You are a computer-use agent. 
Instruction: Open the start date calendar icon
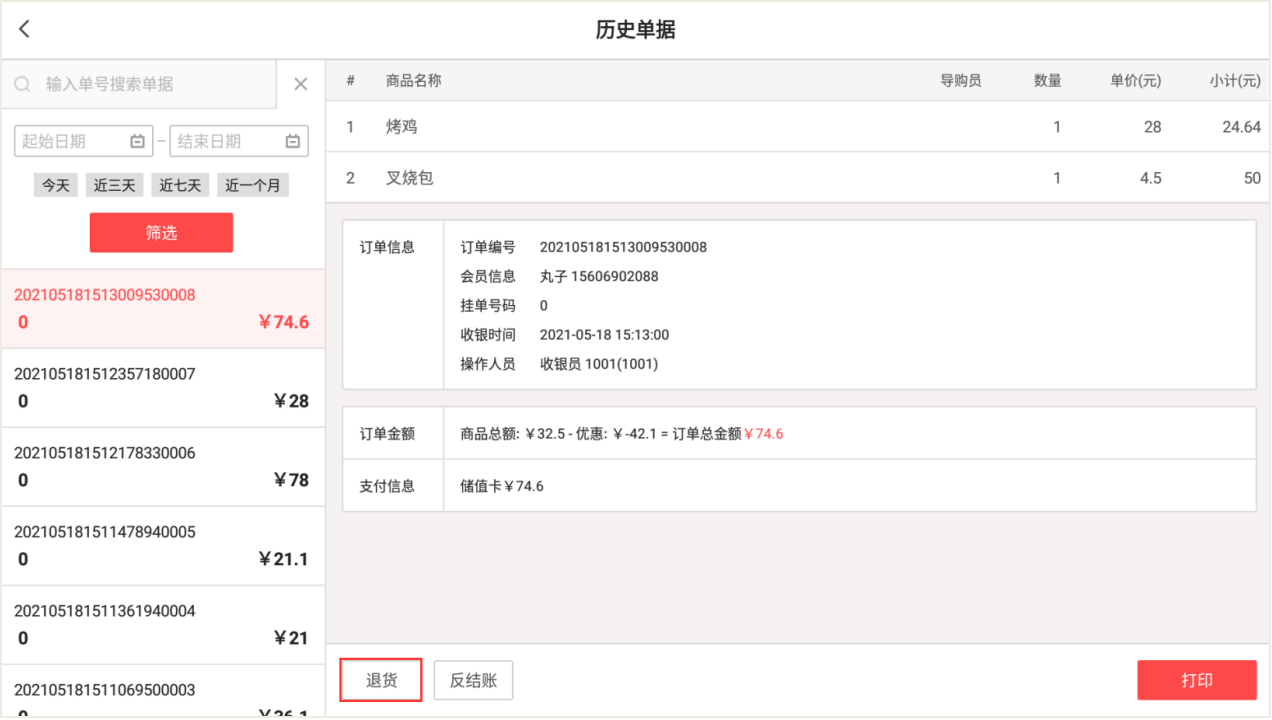coord(138,141)
